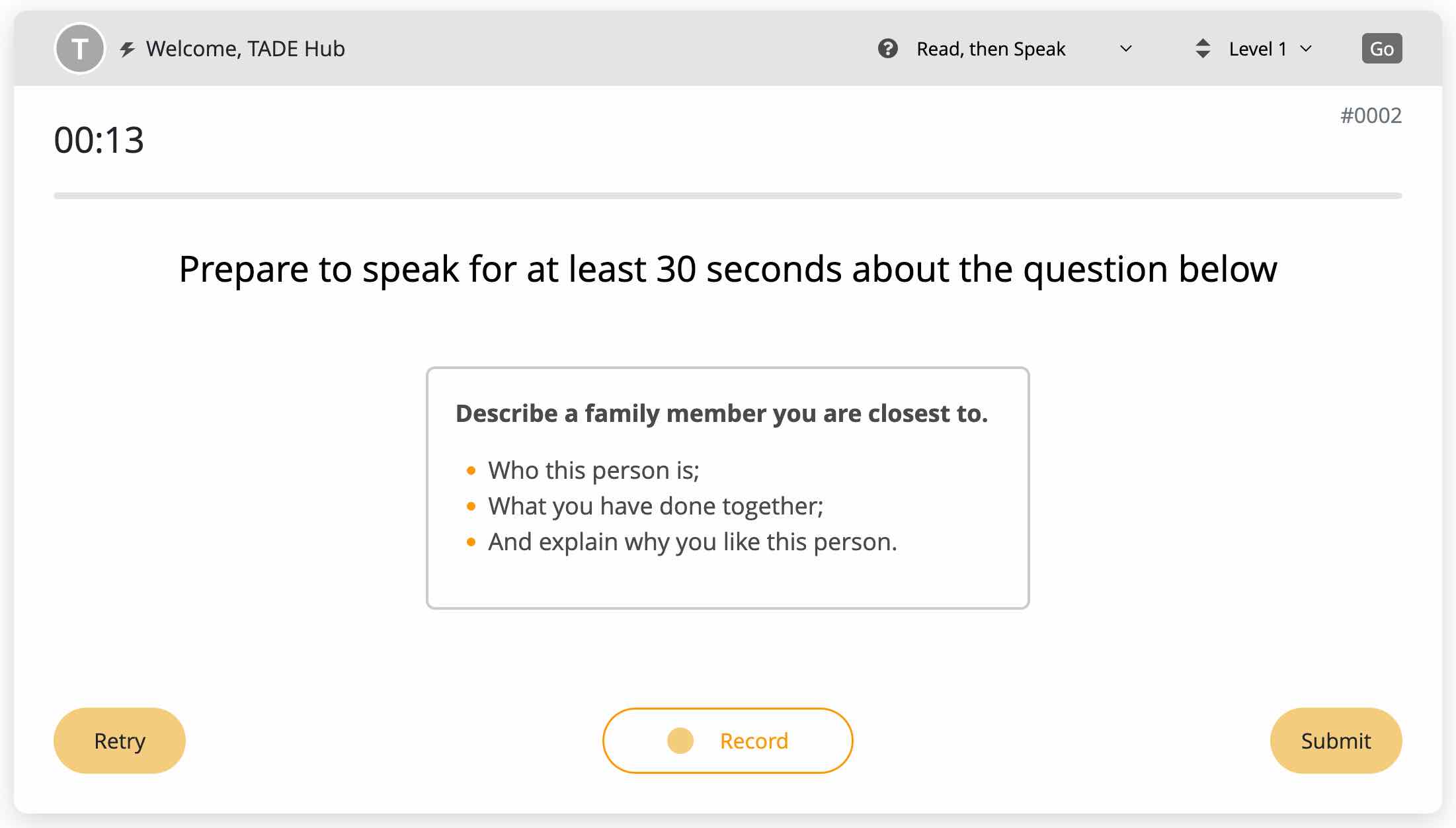Screen dimensions: 1456x828
Task: Click the Go button to proceed
Action: pos(1381,47)
